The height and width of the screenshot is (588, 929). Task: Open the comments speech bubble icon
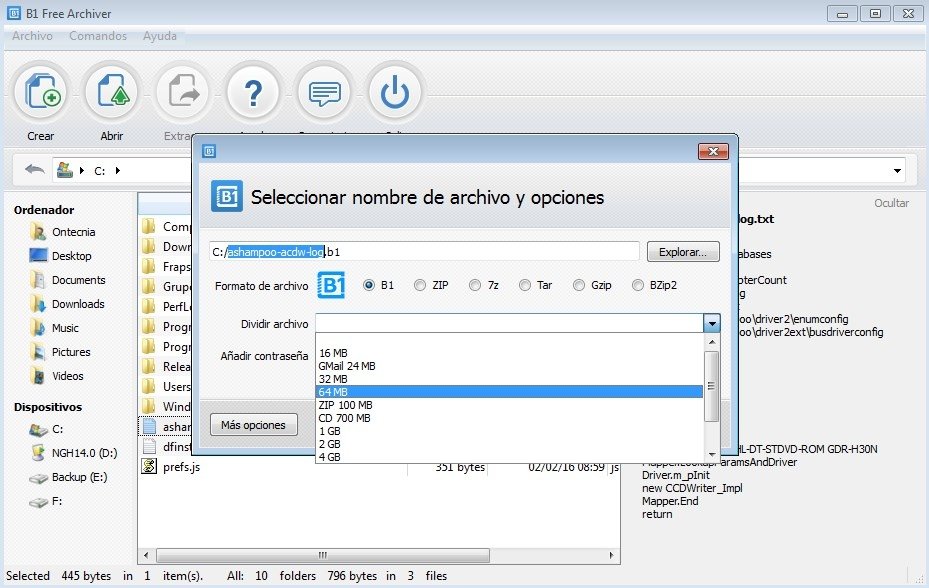pos(324,92)
